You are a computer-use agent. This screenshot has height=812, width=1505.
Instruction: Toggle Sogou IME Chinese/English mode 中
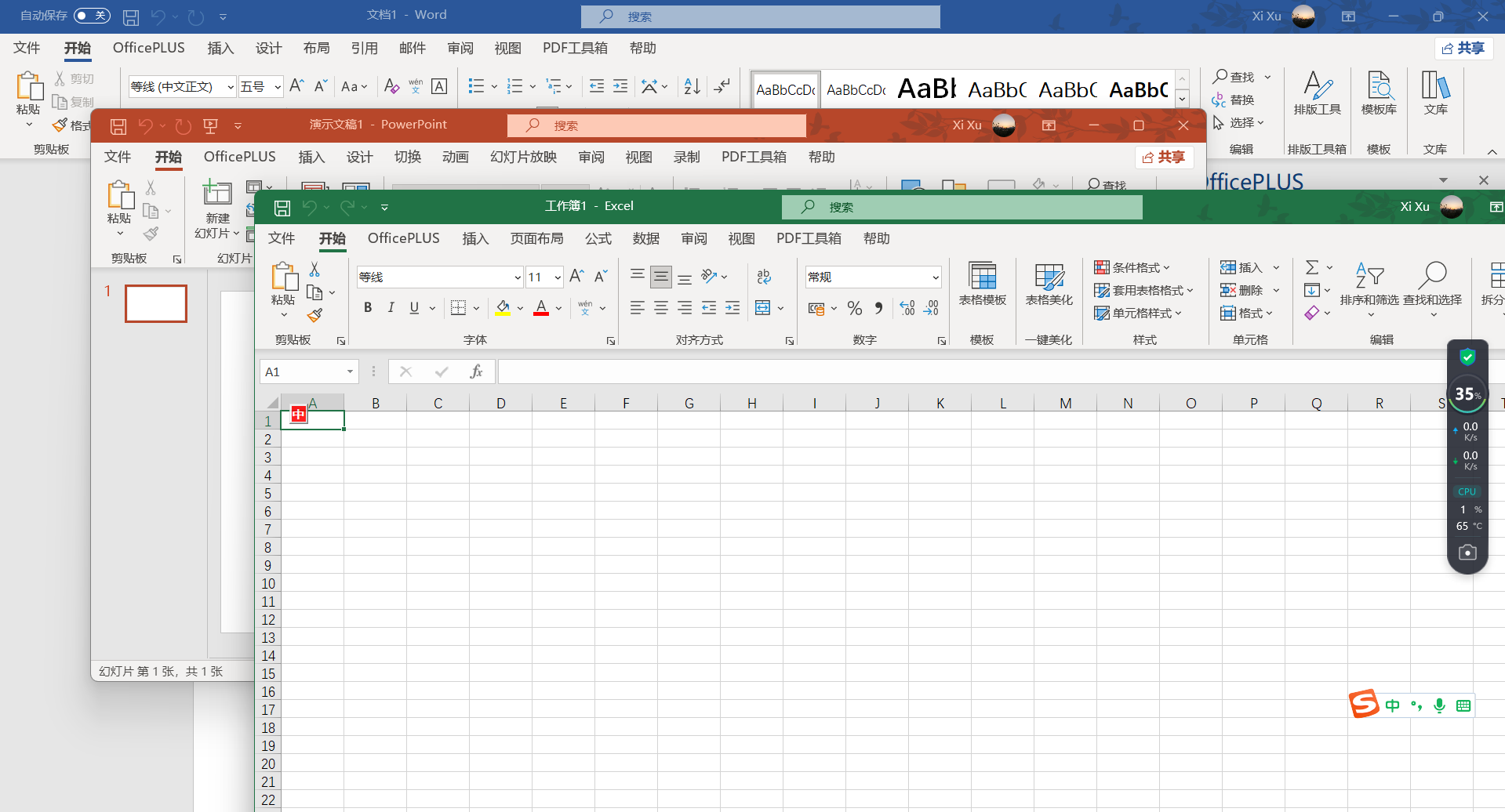tap(1392, 705)
